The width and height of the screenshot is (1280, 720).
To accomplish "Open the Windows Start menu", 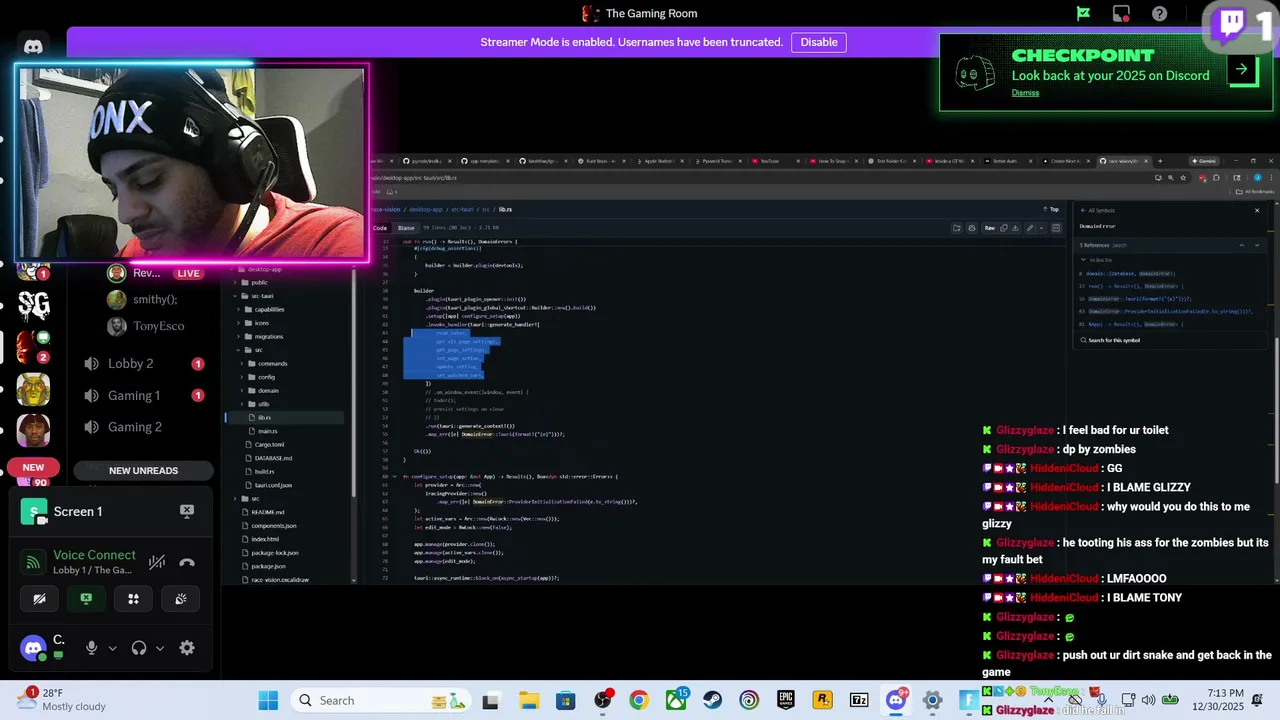I will [x=268, y=701].
